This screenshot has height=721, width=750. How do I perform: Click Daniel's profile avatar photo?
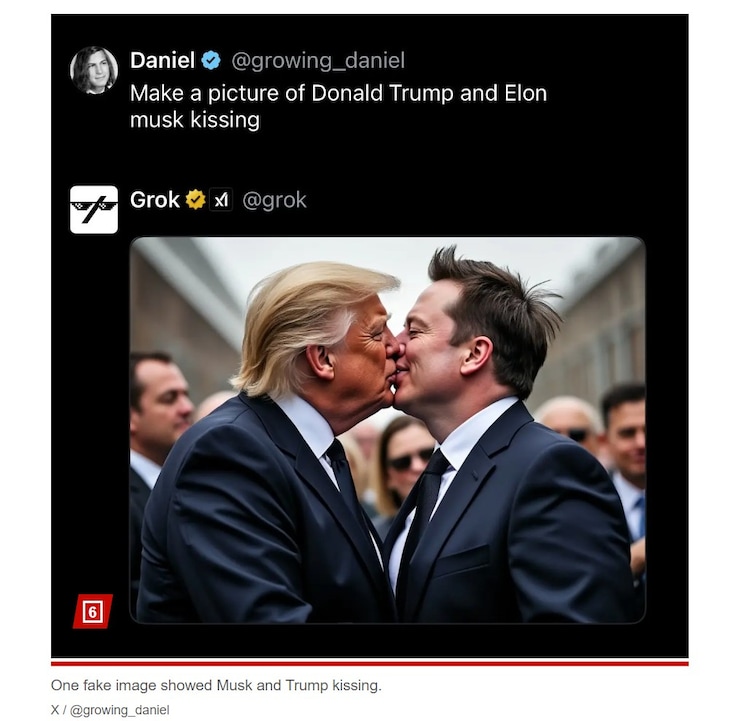click(x=94, y=70)
